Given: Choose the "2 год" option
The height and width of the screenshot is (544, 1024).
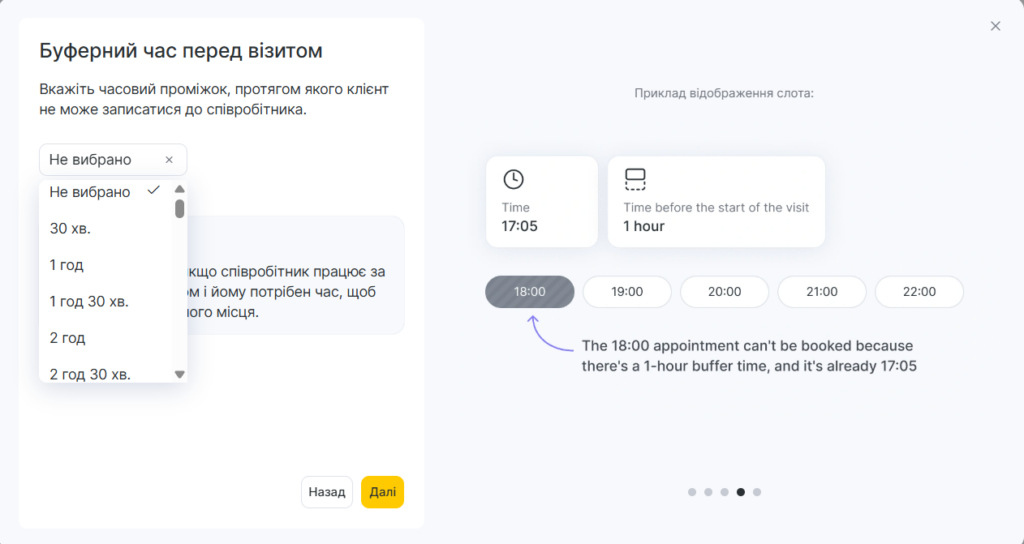Looking at the screenshot, I should click(x=67, y=338).
